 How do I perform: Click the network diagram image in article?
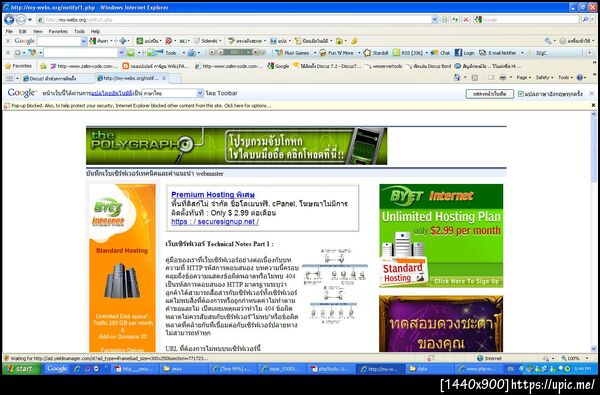pyautogui.click(x=335, y=287)
